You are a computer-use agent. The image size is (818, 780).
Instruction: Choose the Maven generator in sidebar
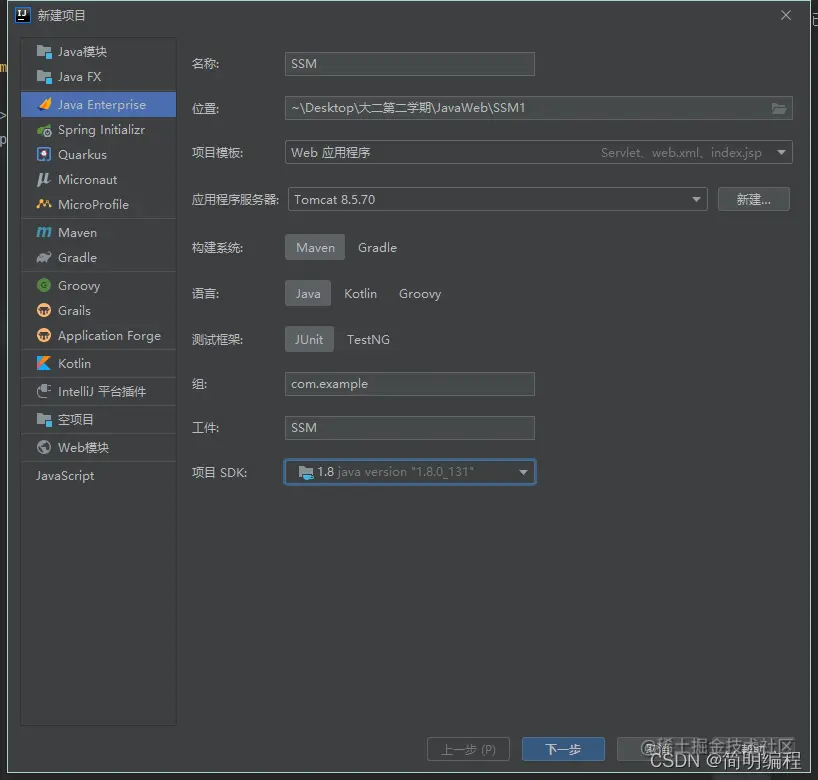click(x=78, y=231)
